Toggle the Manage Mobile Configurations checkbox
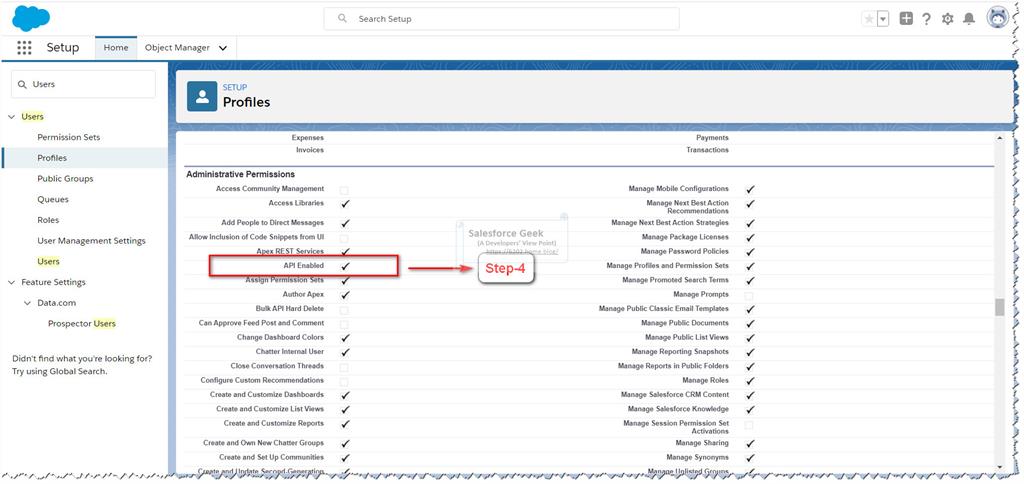Viewport: 1024px width, 484px height. (x=750, y=189)
